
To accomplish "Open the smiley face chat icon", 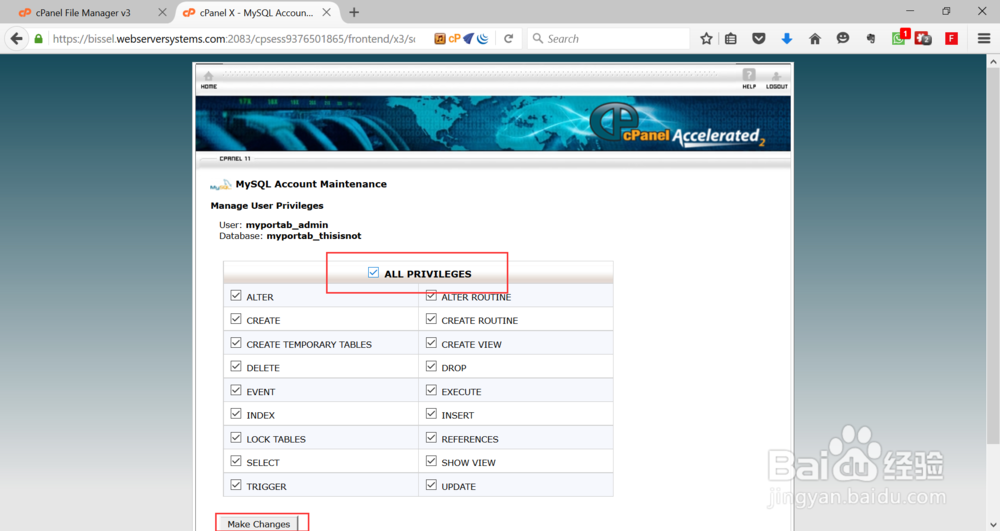I will (x=842, y=39).
